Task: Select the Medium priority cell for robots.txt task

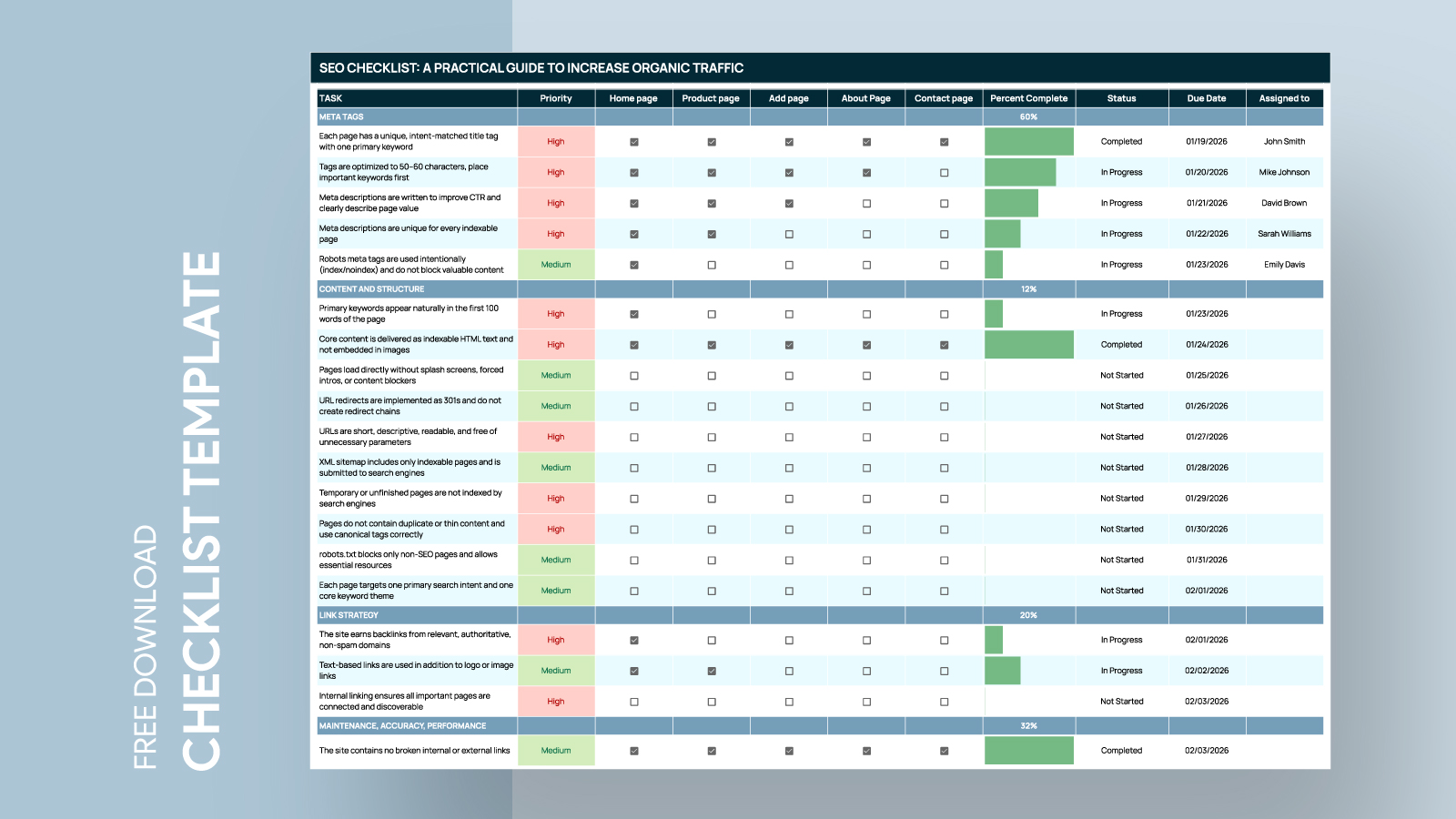Action: pyautogui.click(x=555, y=560)
